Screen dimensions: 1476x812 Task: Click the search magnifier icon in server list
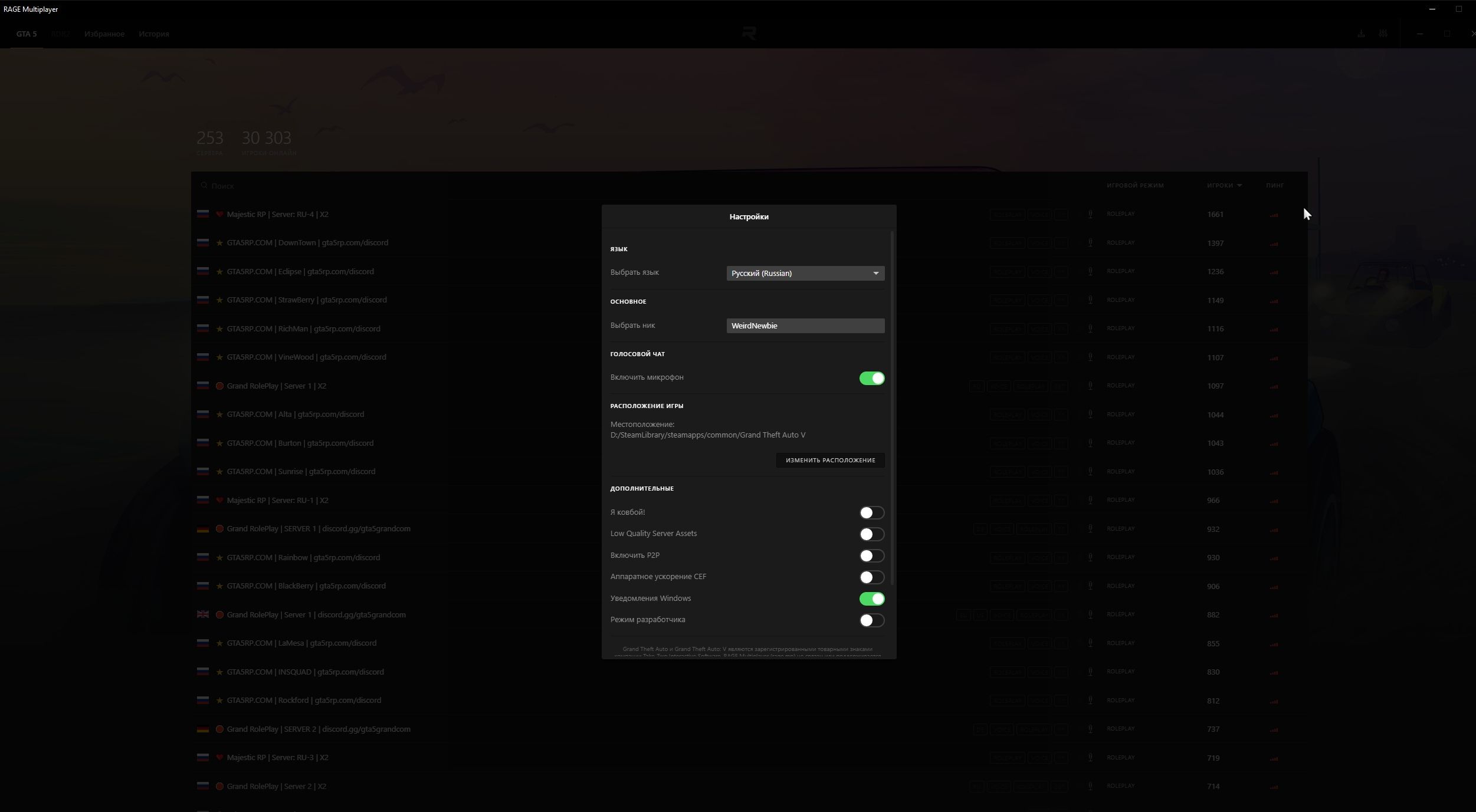[204, 185]
